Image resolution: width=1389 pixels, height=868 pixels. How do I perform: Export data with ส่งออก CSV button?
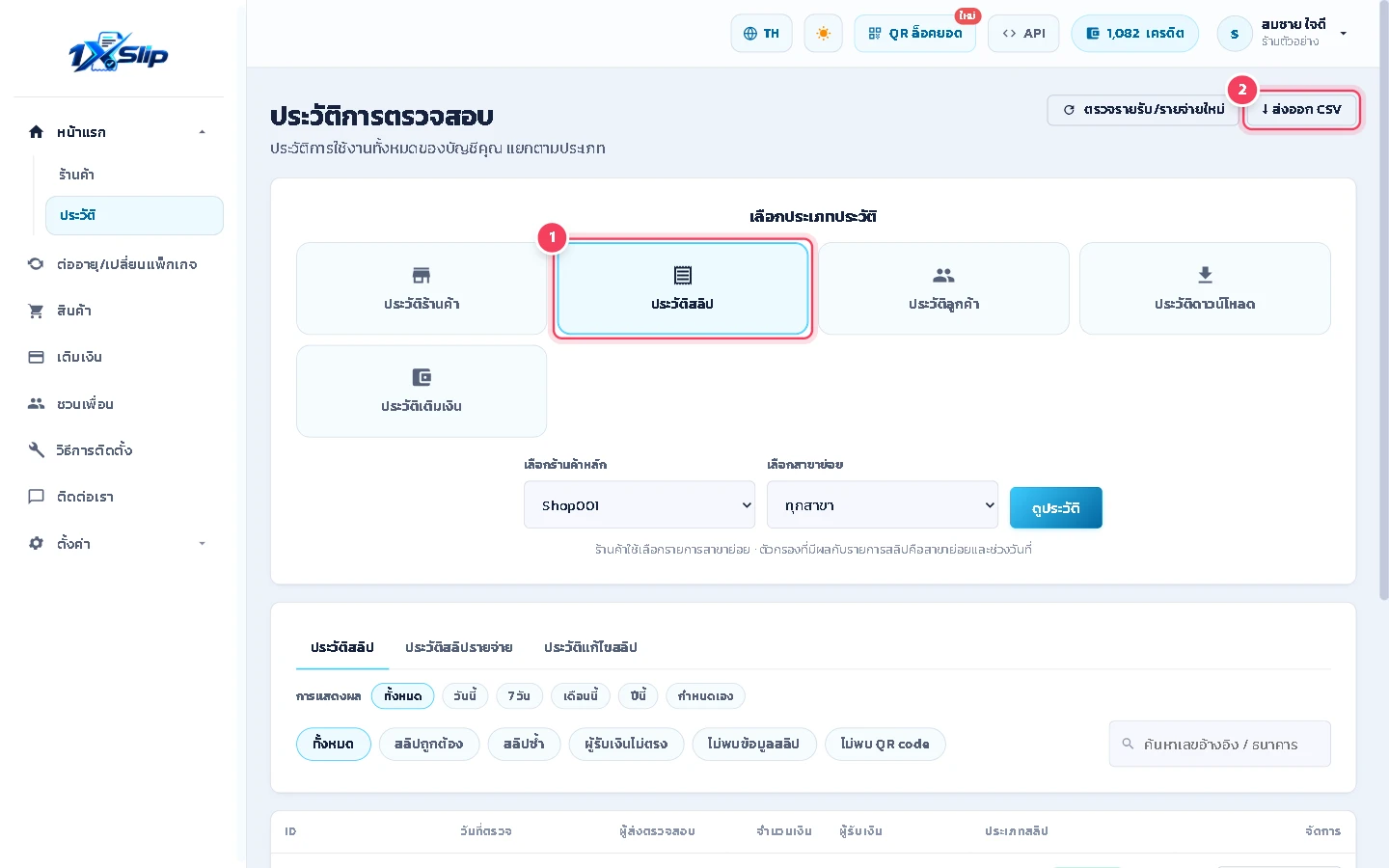pos(1301,110)
